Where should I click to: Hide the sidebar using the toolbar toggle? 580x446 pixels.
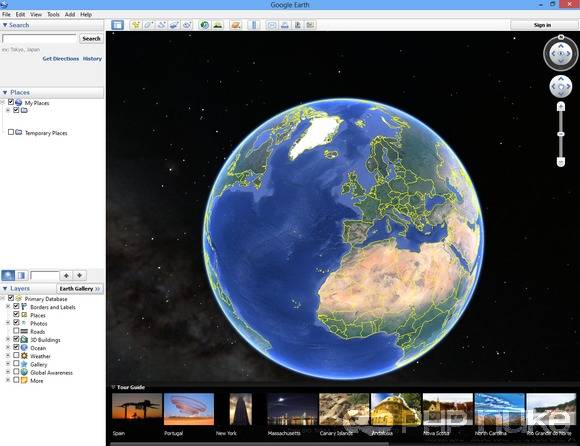[117, 25]
